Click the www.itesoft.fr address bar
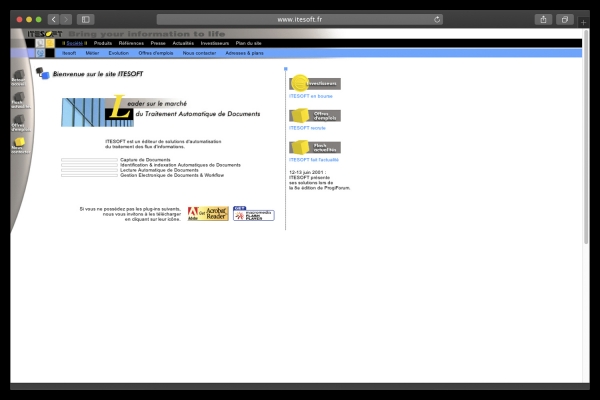 (300, 19)
